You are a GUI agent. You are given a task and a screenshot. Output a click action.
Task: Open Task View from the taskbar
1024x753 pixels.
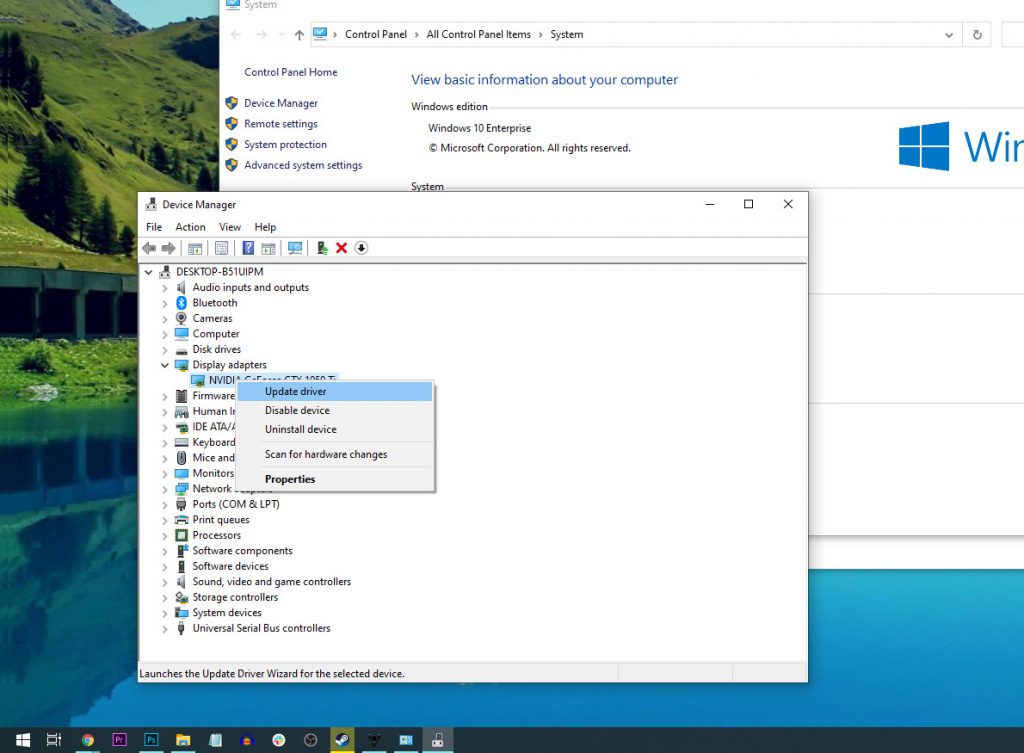click(x=54, y=740)
